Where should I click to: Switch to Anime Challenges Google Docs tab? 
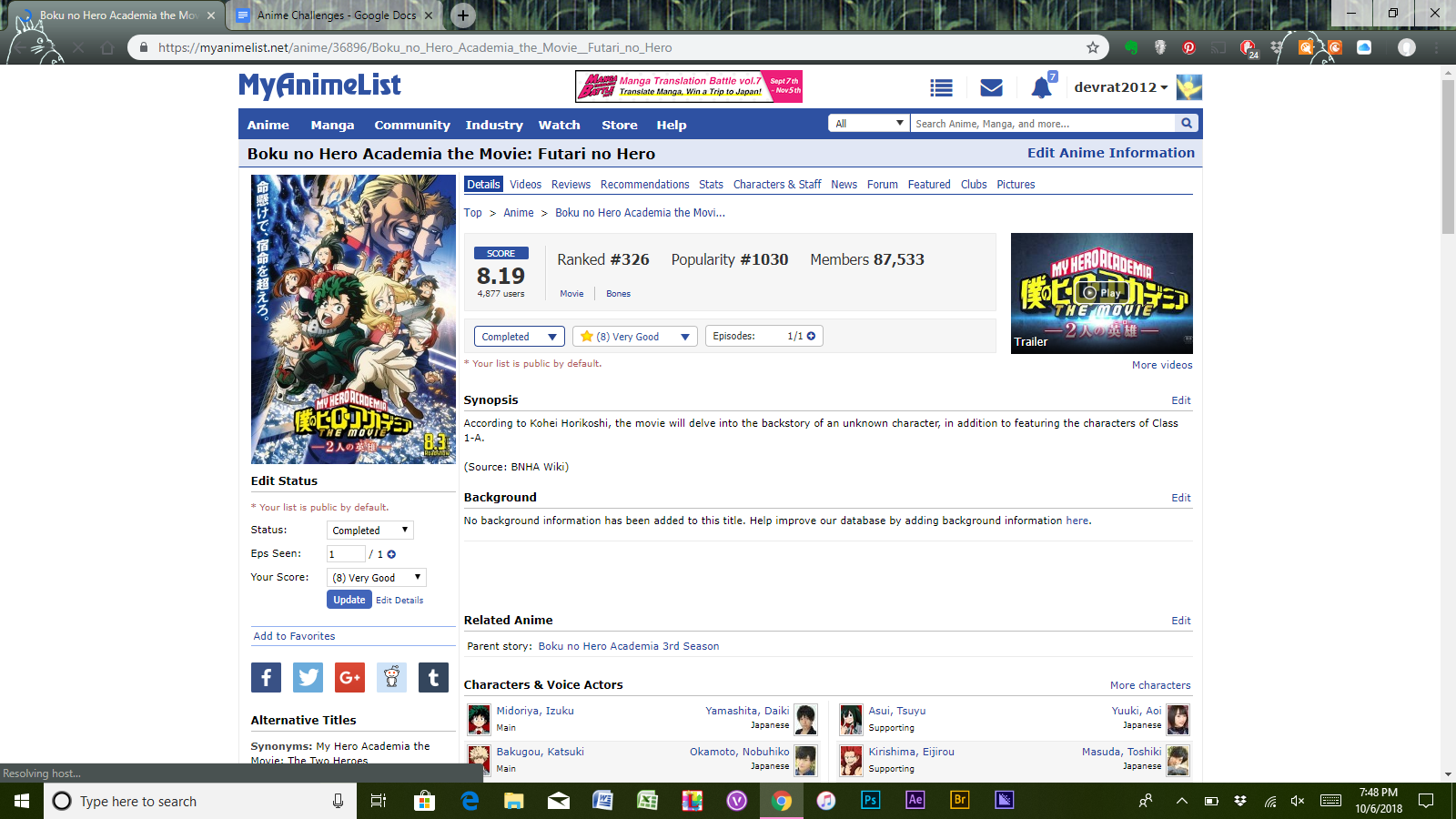pos(335,15)
